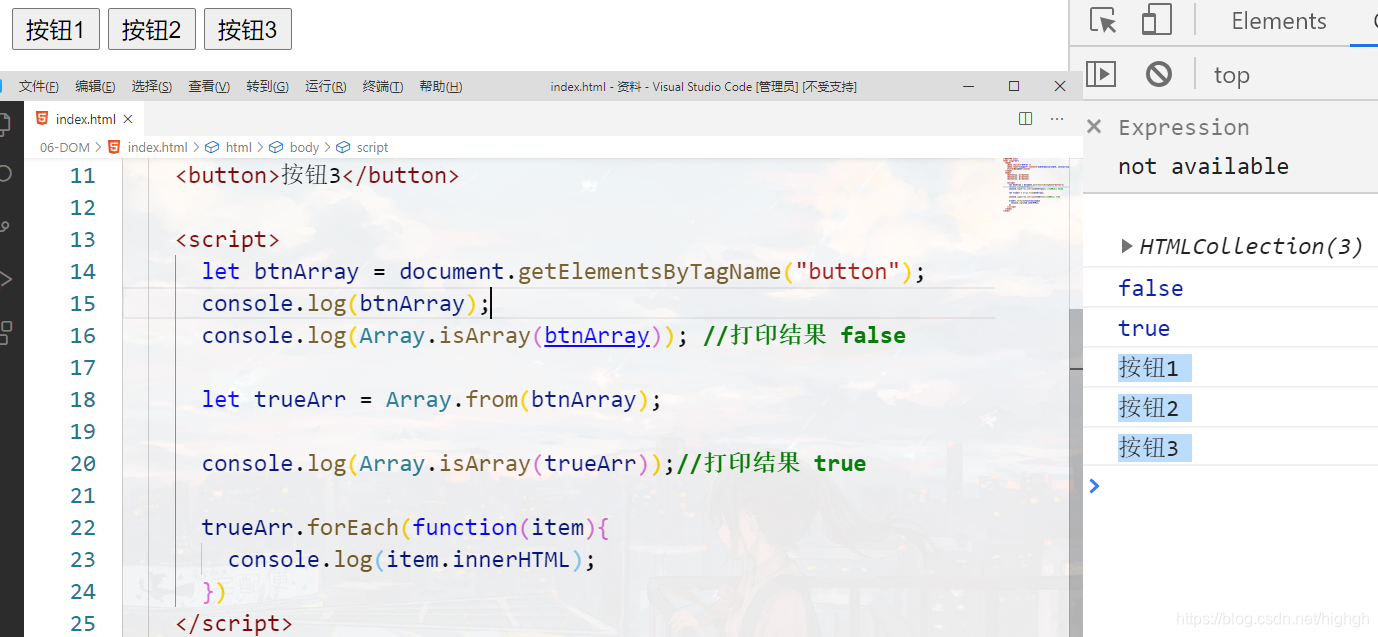Image resolution: width=1378 pixels, height=637 pixels.
Task: Click the opening script tag on line 13
Action: tap(228, 239)
